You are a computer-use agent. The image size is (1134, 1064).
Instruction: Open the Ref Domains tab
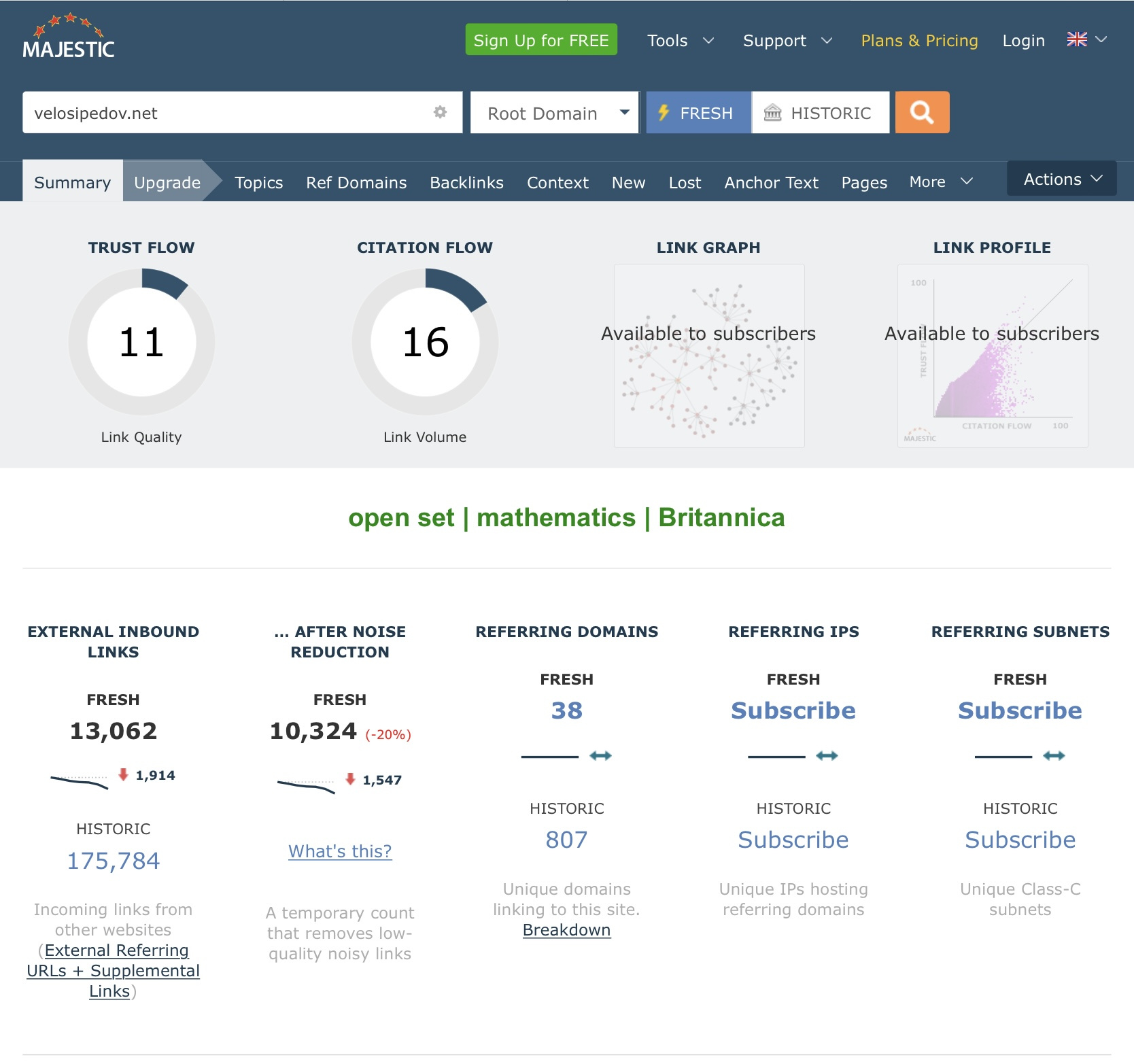[x=356, y=182]
